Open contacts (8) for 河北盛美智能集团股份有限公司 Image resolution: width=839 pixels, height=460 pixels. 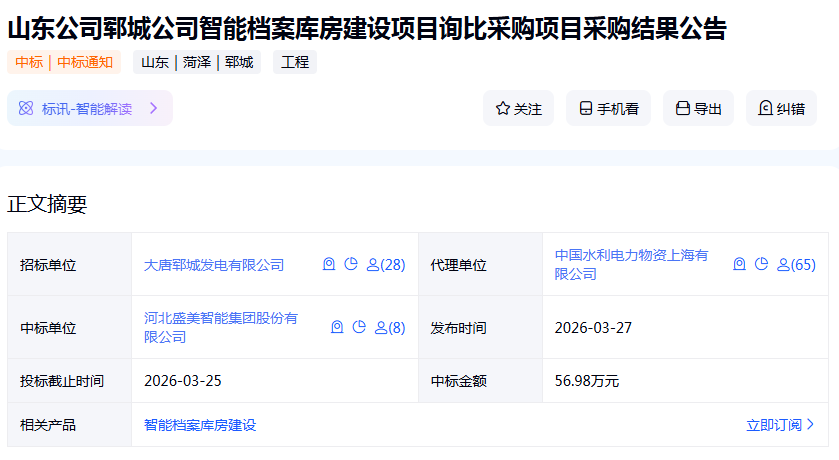(x=389, y=327)
